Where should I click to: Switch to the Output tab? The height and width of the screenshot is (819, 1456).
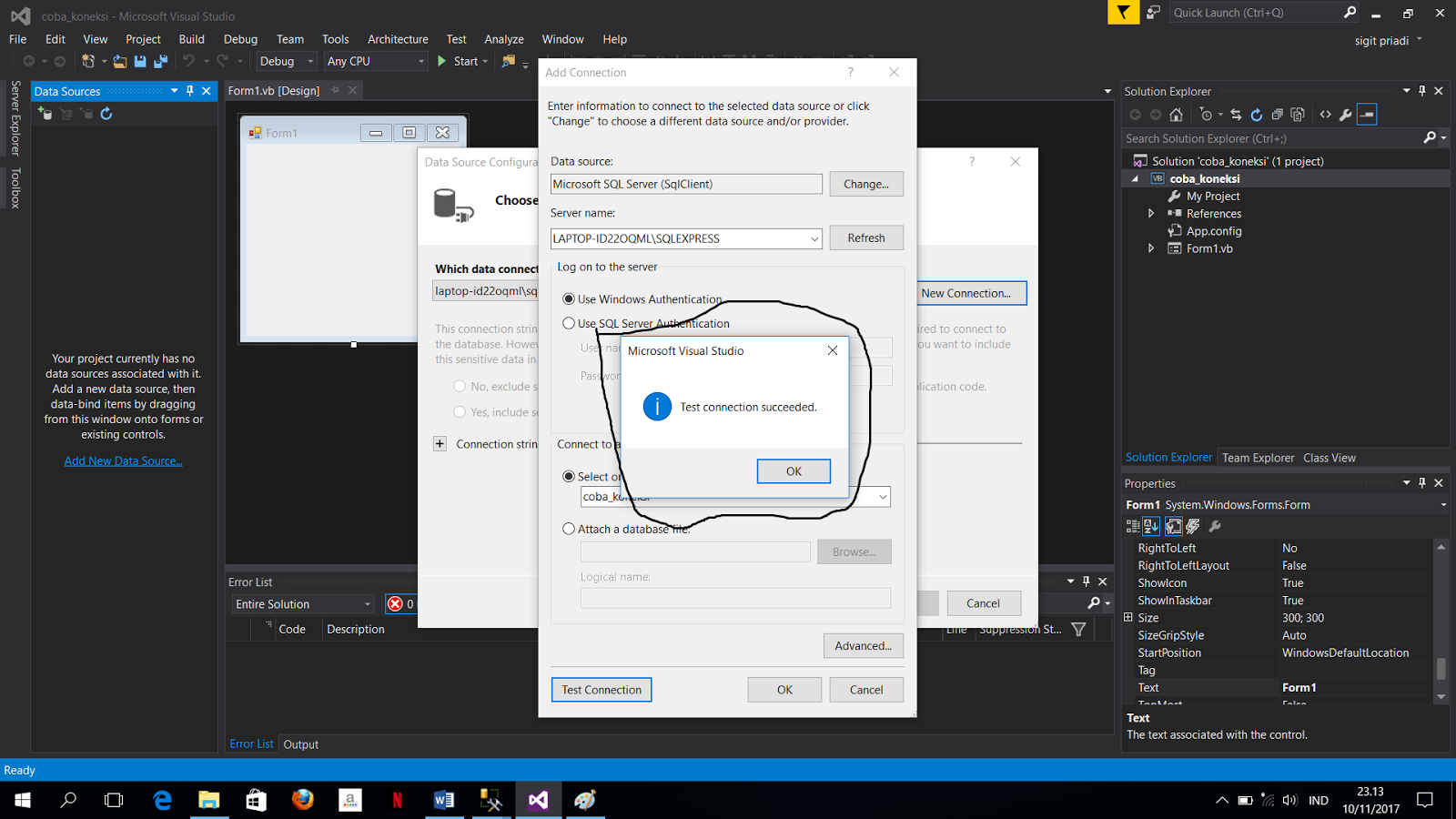[x=301, y=744]
